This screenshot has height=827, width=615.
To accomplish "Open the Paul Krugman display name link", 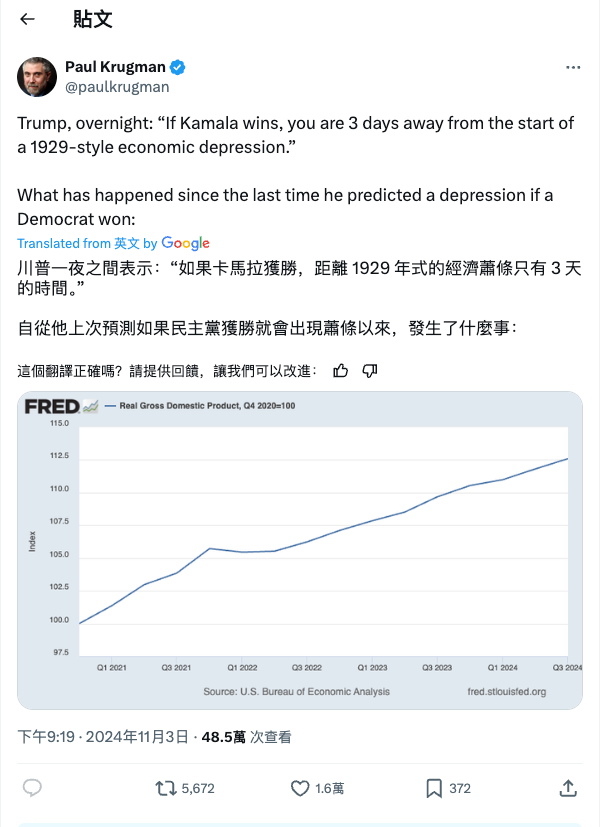I will 116,67.
